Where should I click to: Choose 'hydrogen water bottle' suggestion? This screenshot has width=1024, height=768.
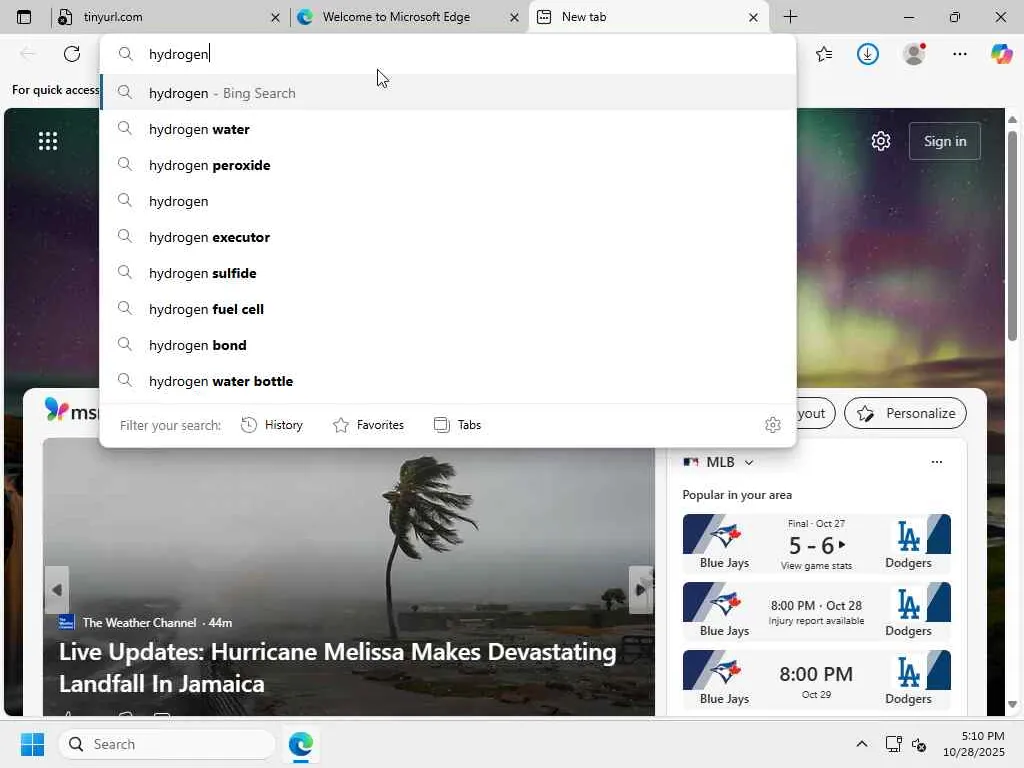click(x=448, y=381)
